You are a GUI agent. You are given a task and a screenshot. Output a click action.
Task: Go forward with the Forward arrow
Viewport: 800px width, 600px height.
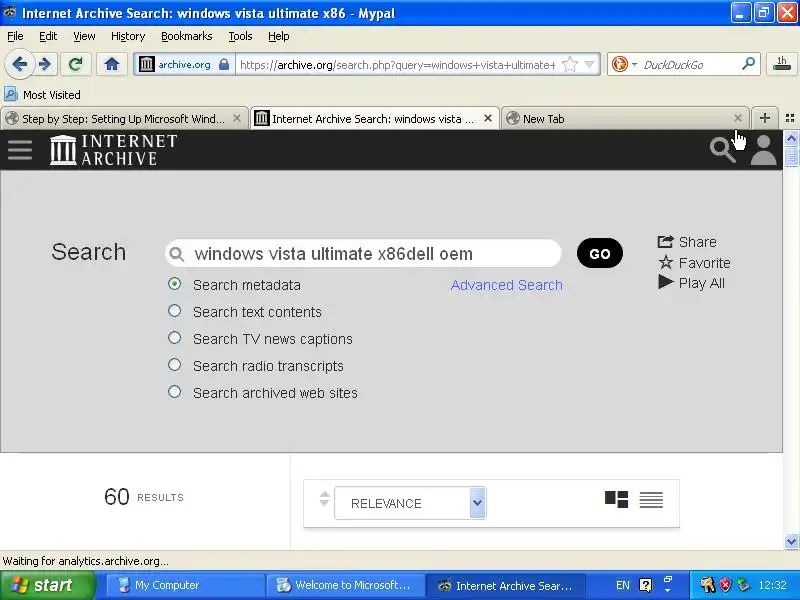45,64
